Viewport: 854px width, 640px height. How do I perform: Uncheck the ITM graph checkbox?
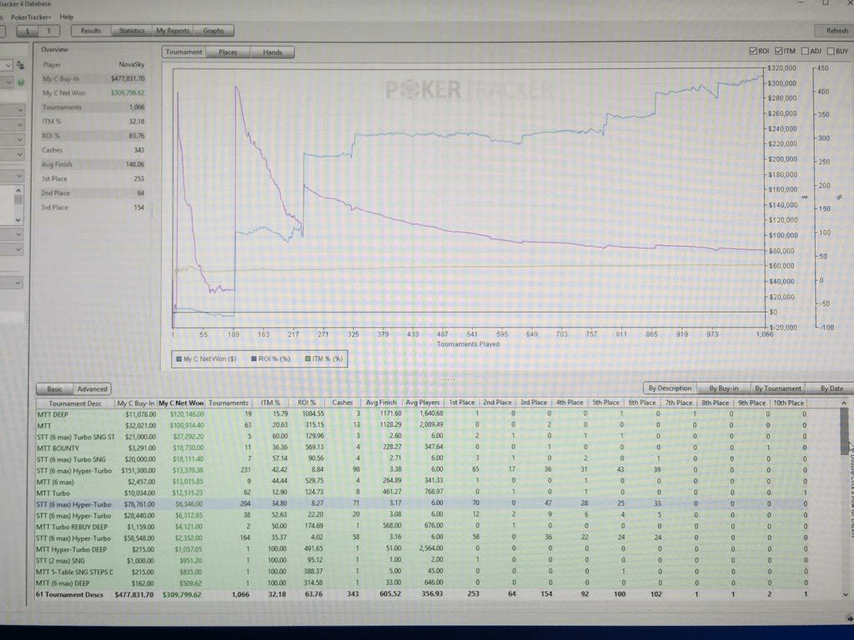[x=778, y=51]
